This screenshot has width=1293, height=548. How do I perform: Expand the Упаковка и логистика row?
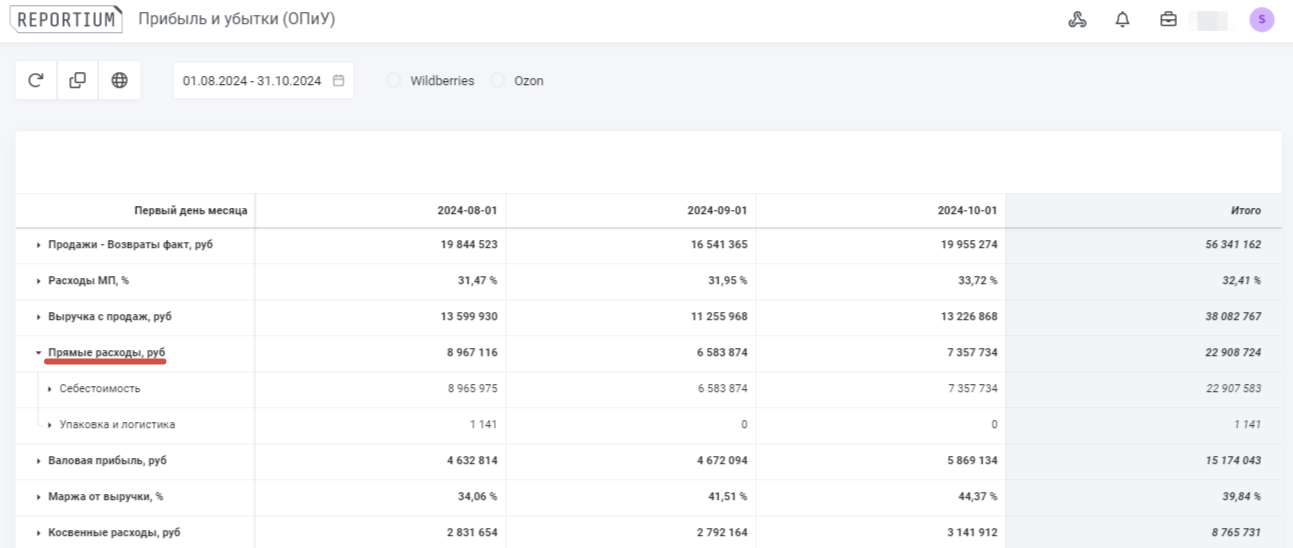click(49, 425)
